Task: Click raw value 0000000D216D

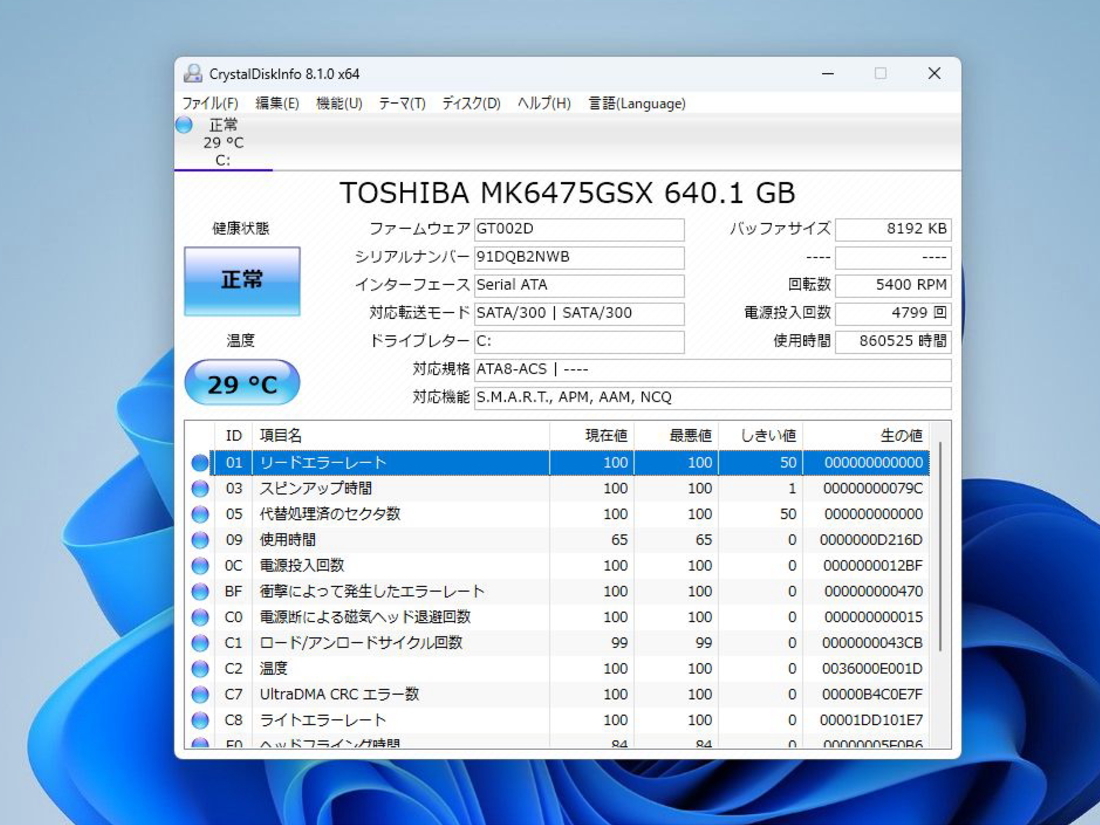Action: [x=871, y=540]
